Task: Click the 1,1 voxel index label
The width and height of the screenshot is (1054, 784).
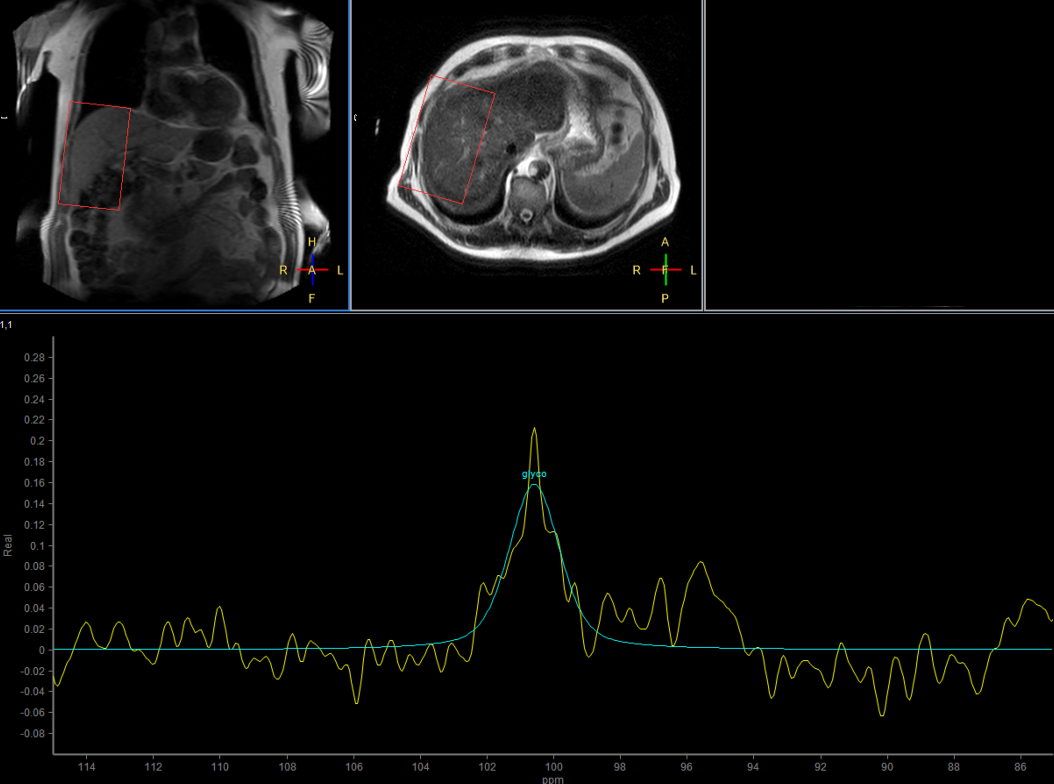Action: tap(7, 325)
